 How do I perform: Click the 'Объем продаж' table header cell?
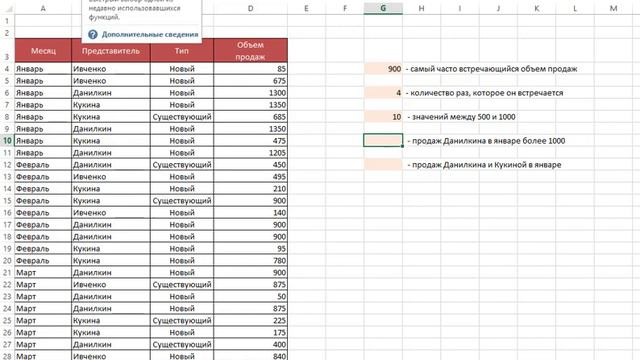250,51
